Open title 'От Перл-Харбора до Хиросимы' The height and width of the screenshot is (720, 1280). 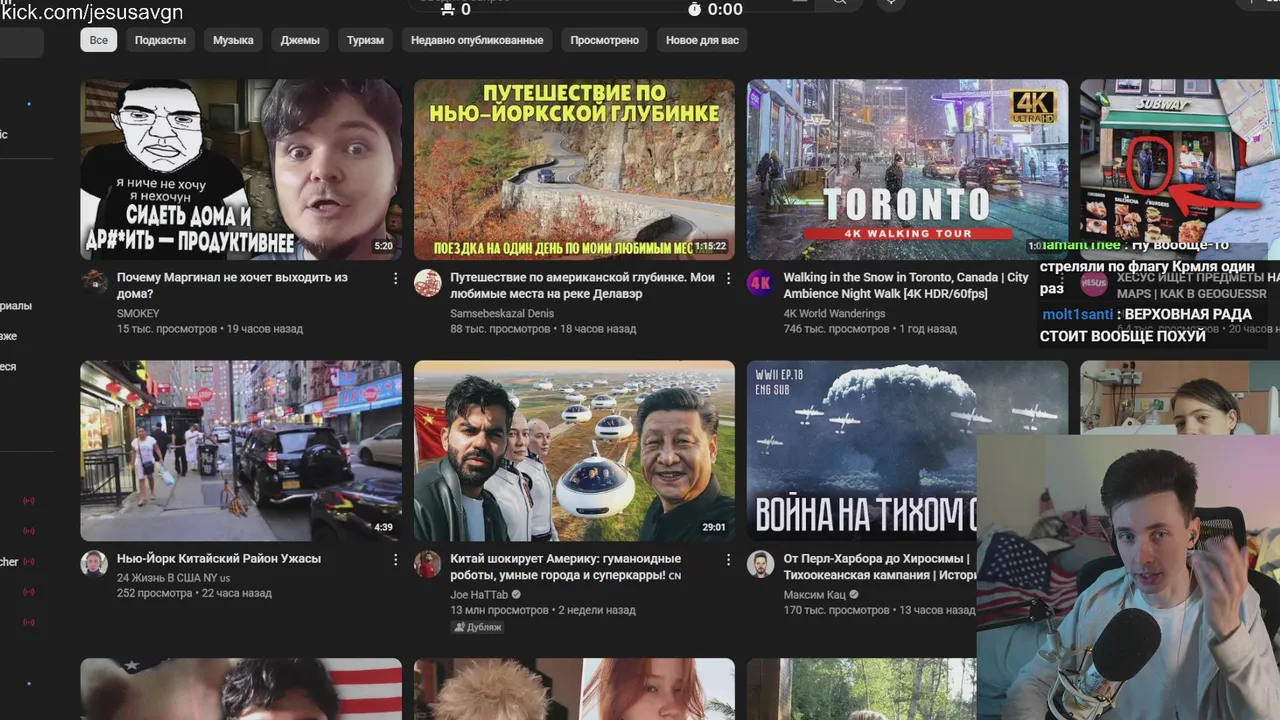(x=880, y=567)
